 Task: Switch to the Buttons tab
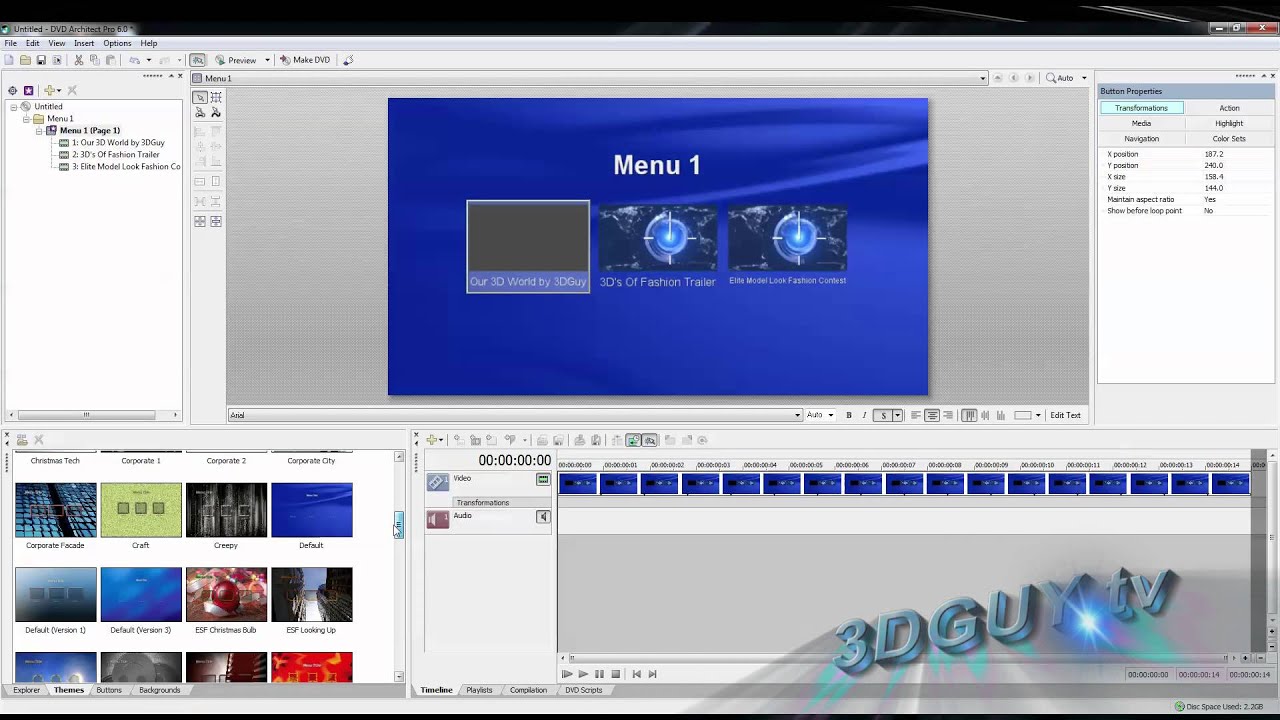coord(109,690)
